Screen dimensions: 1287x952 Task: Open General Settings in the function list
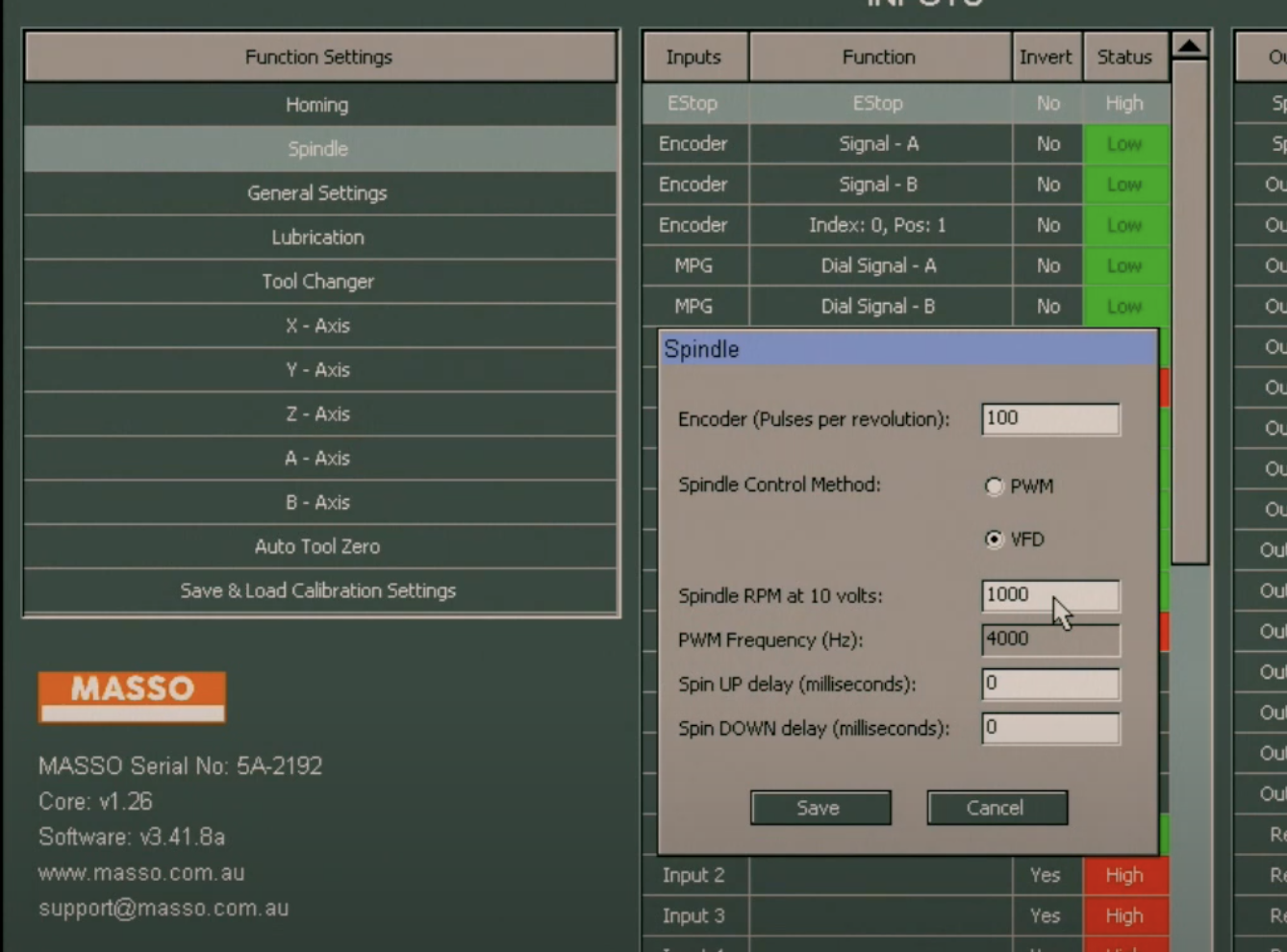pyautogui.click(x=317, y=193)
